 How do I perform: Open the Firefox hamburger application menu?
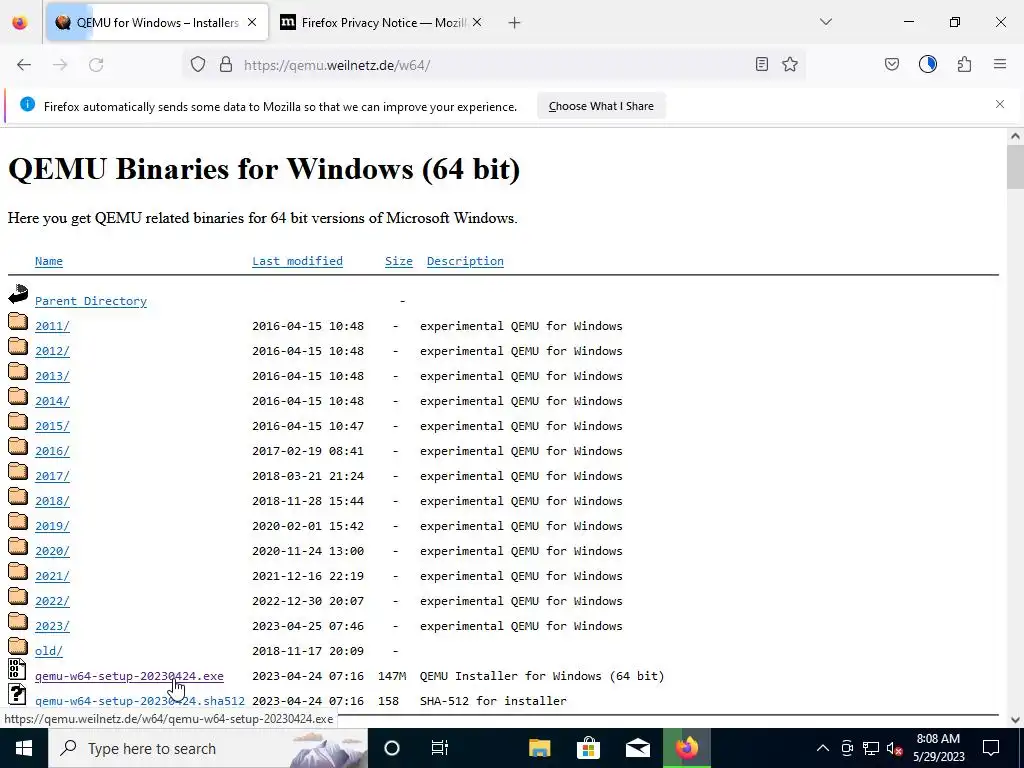tap(1000, 64)
